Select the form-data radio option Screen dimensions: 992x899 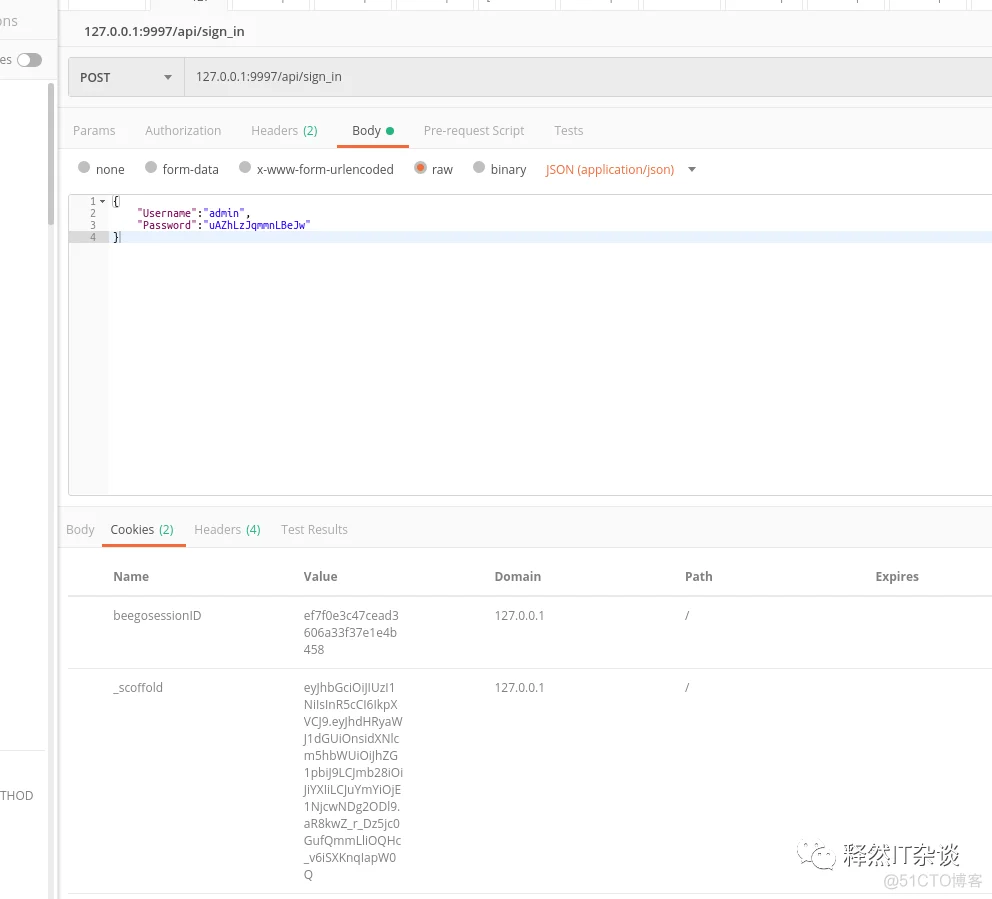click(x=151, y=168)
